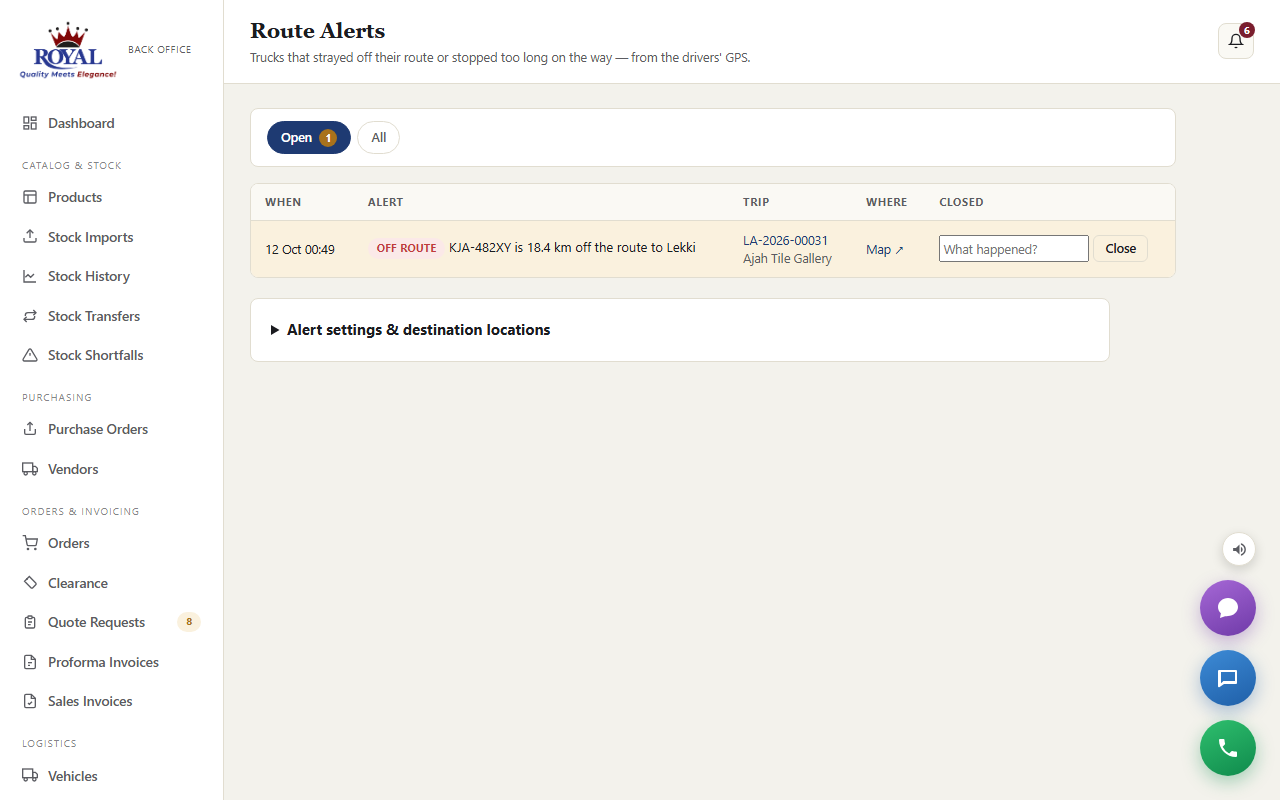The width and height of the screenshot is (1280, 800).
Task: Open trip LA-2026-00031
Action: point(786,241)
